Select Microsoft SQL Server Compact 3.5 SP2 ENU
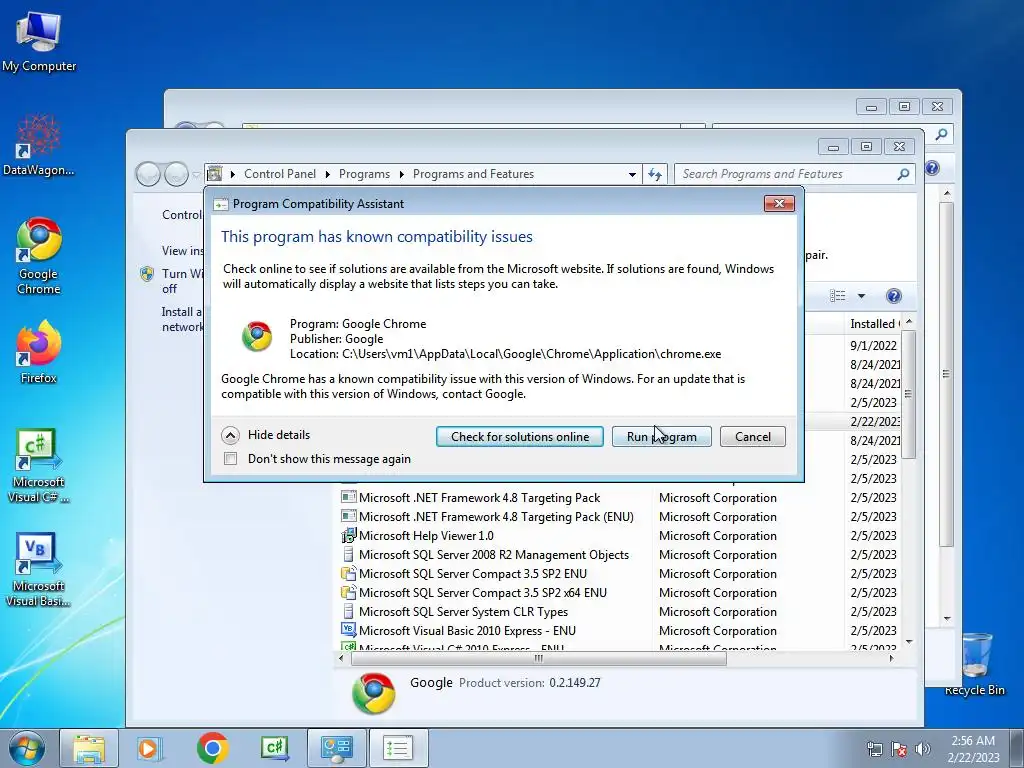 [x=473, y=573]
